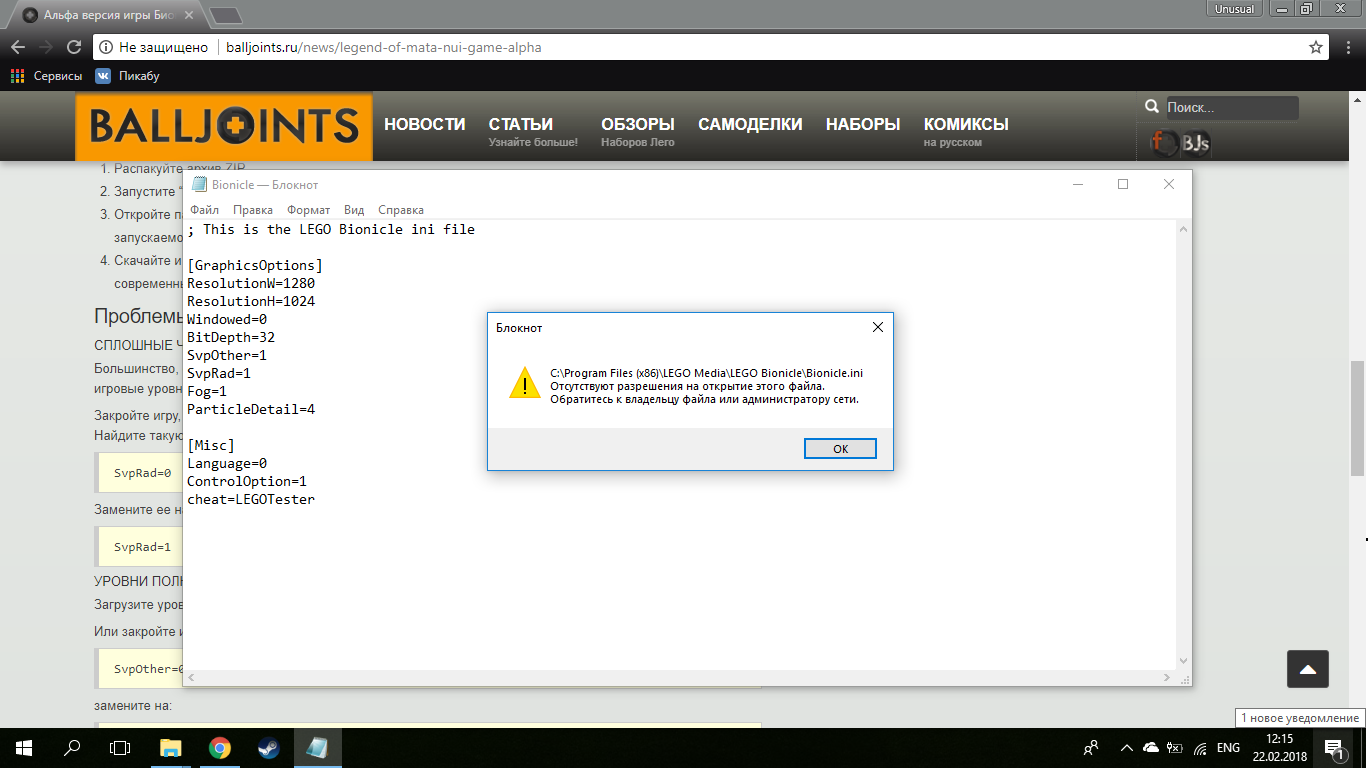This screenshot has width=1368, height=768.
Task: Open File Explorer from the taskbar
Action: [171, 747]
